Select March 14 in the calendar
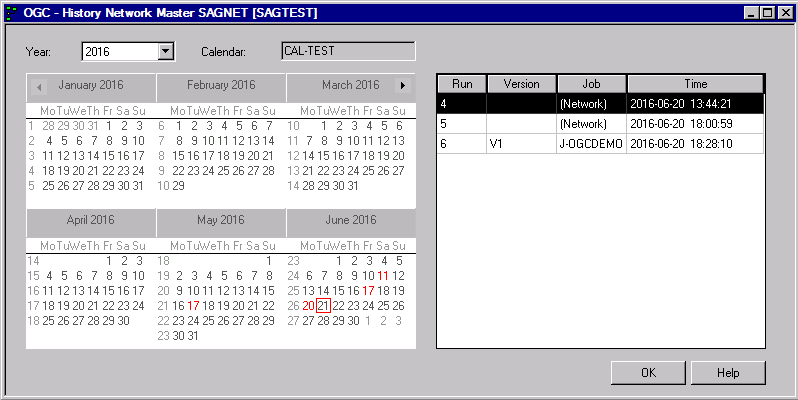798x400 pixels. [308, 156]
